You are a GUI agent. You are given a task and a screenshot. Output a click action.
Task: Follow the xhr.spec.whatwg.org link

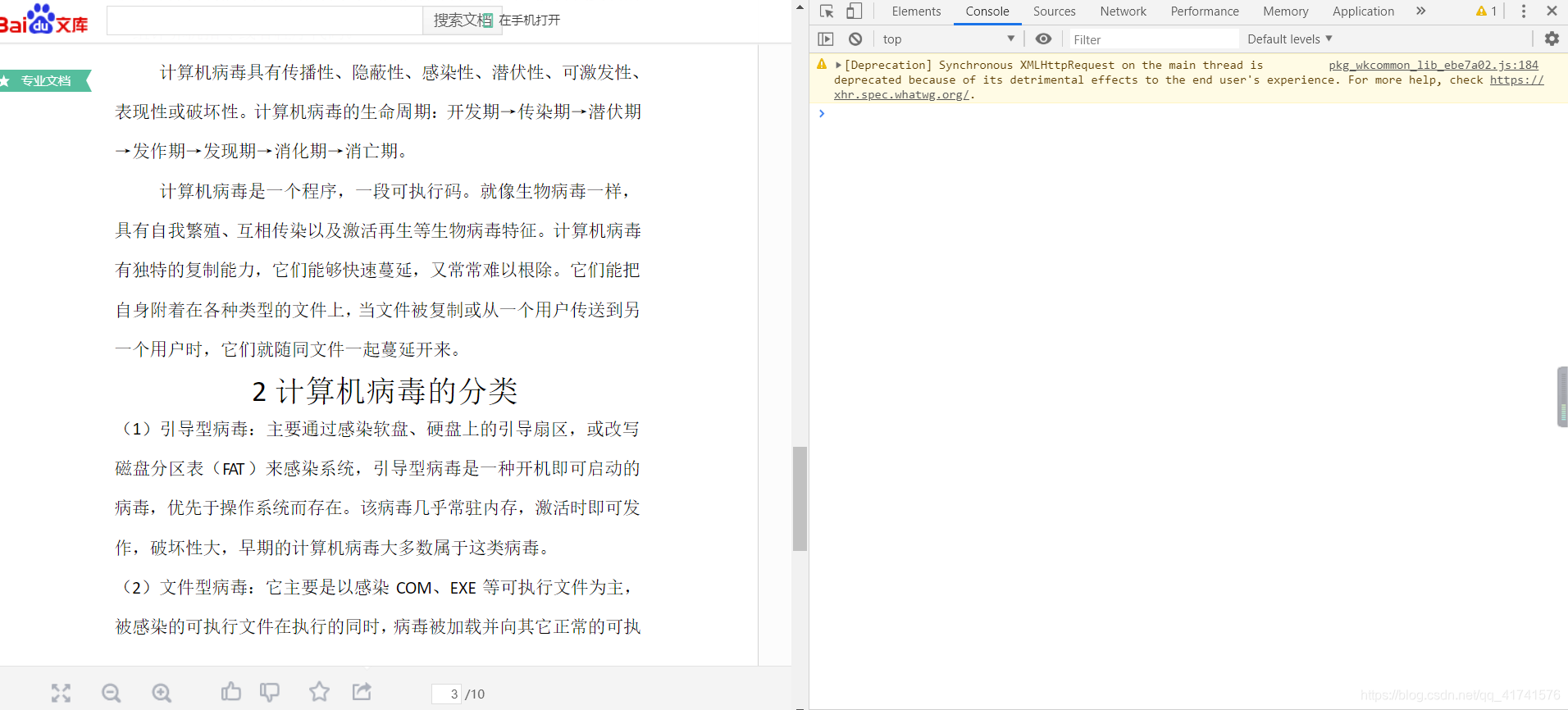coord(901,94)
